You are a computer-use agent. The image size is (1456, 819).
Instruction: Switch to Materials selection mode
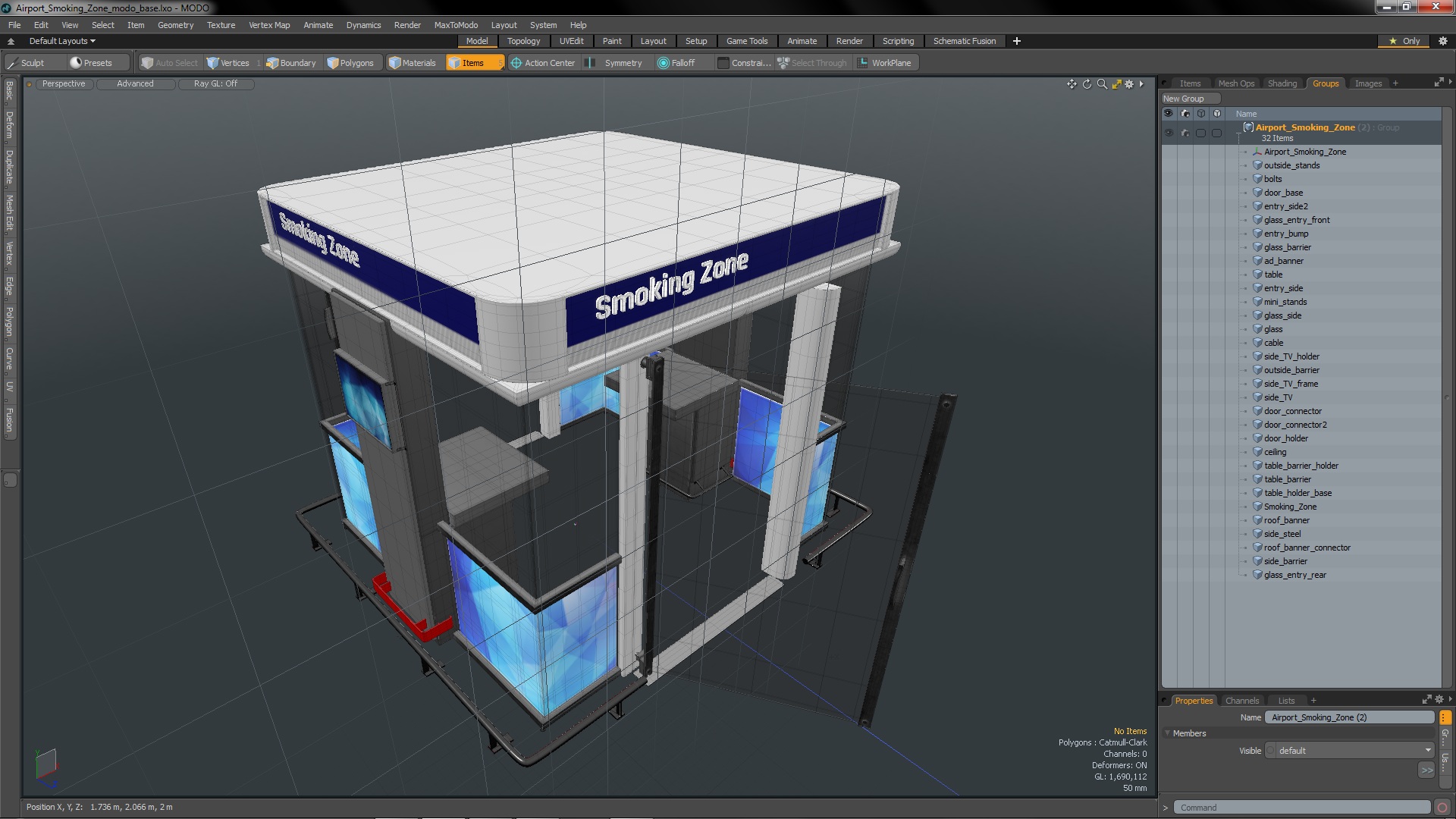tap(413, 63)
